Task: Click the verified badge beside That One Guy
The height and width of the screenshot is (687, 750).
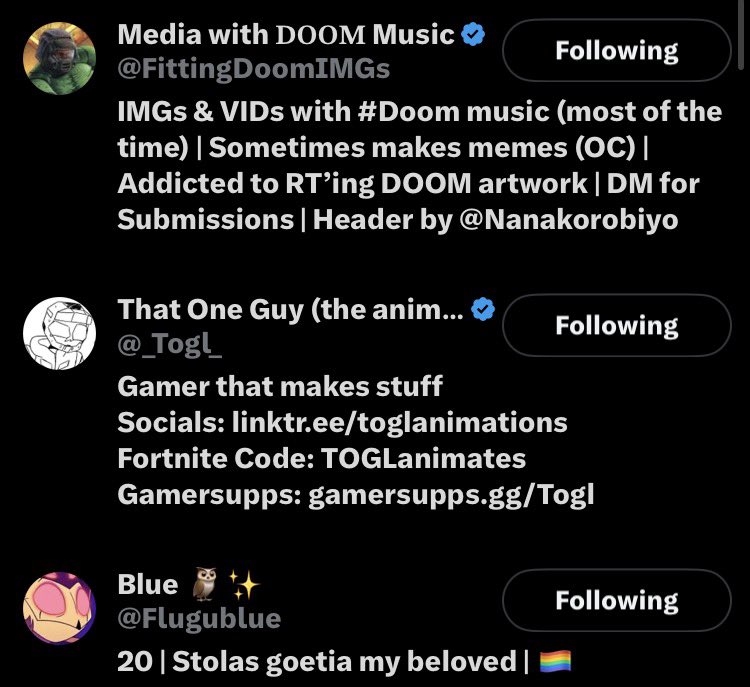Action: pyautogui.click(x=483, y=309)
